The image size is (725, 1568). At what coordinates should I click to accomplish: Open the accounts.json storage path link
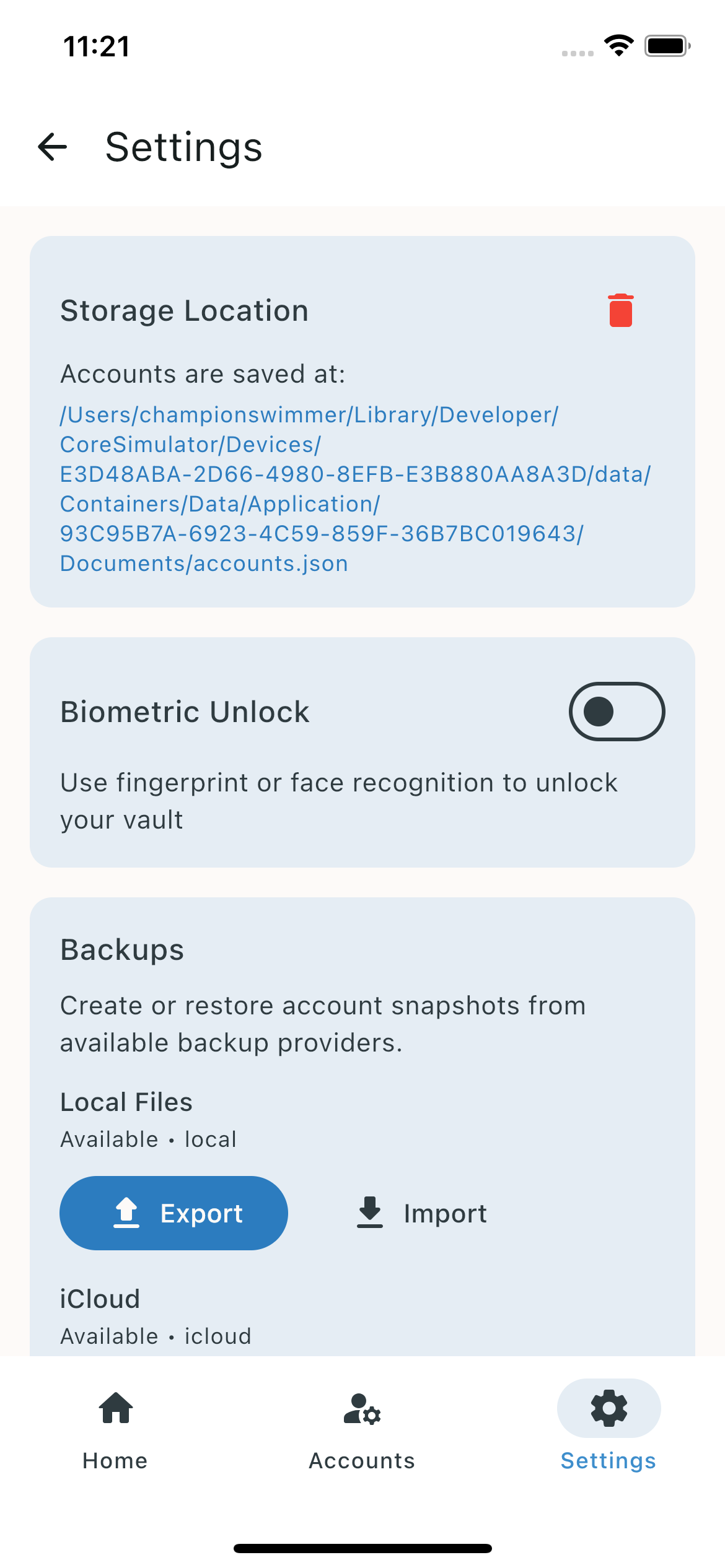click(355, 489)
